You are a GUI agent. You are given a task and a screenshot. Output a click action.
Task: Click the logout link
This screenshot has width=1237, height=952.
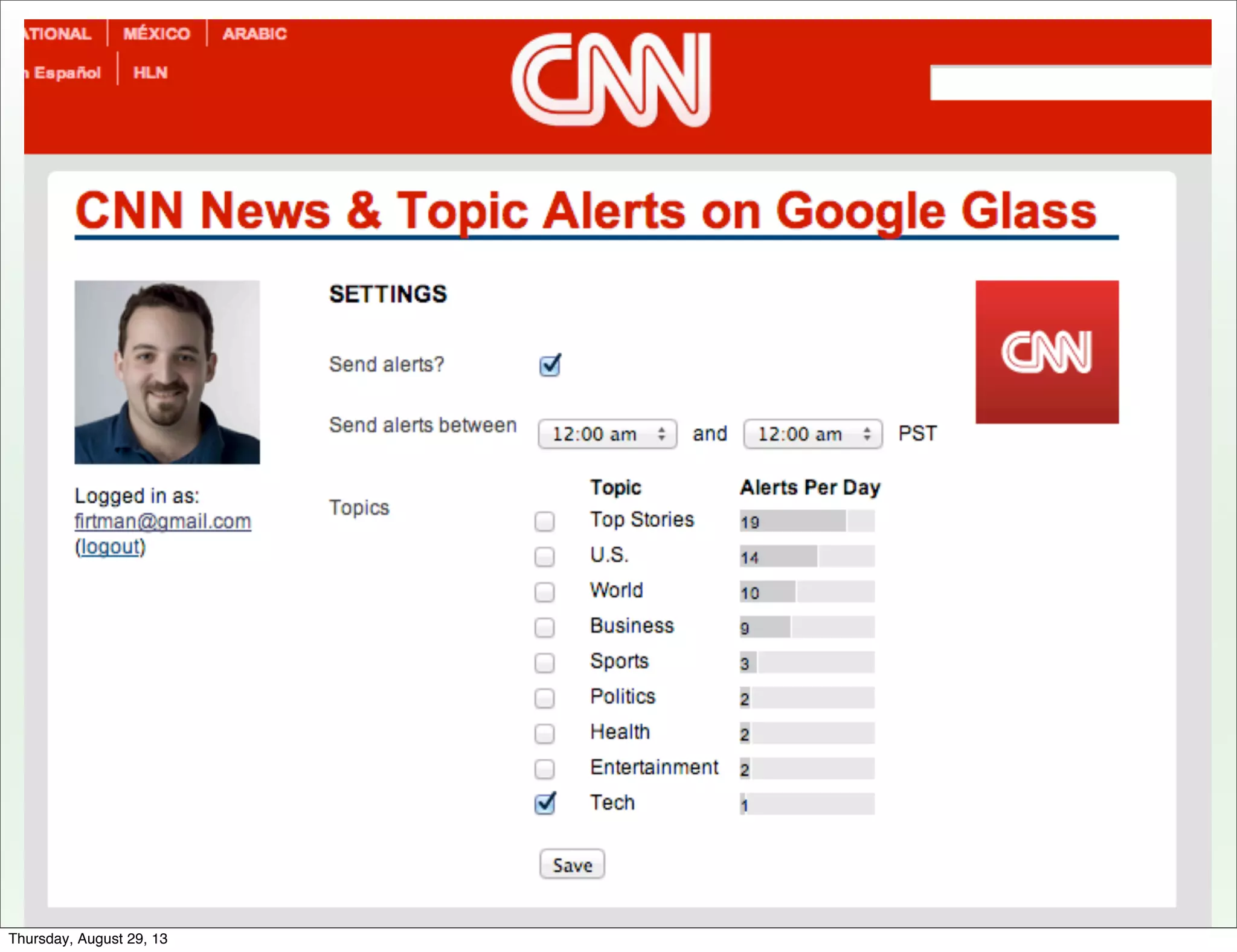pos(111,547)
